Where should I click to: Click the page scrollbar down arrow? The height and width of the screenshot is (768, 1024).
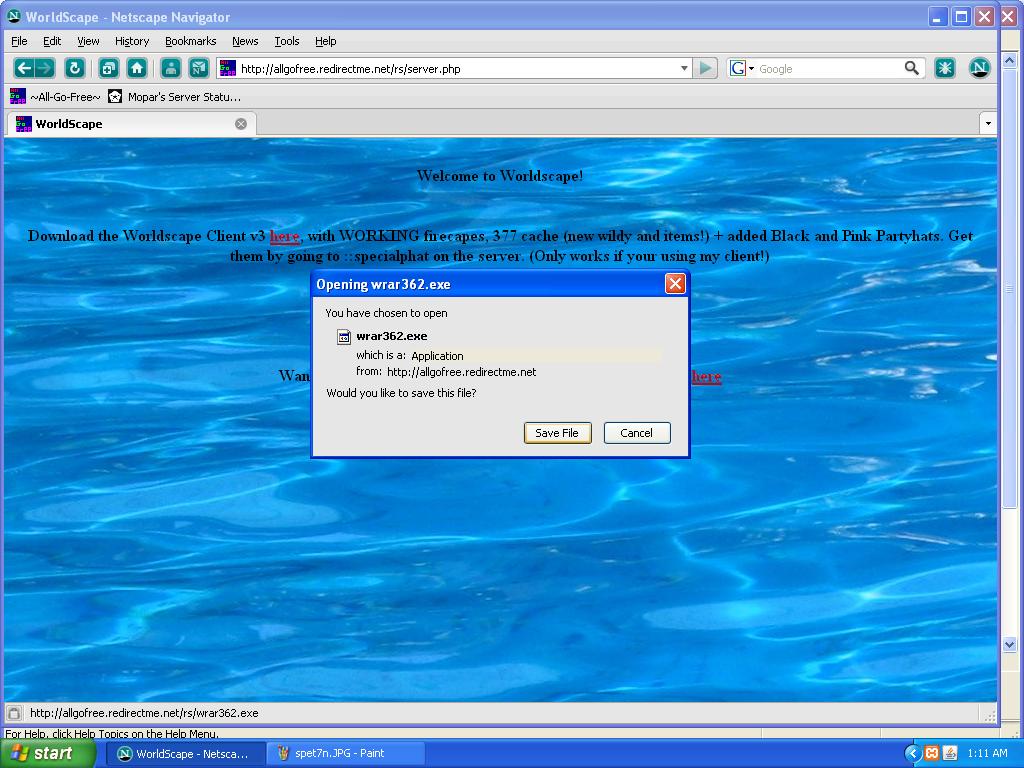coord(1009,645)
